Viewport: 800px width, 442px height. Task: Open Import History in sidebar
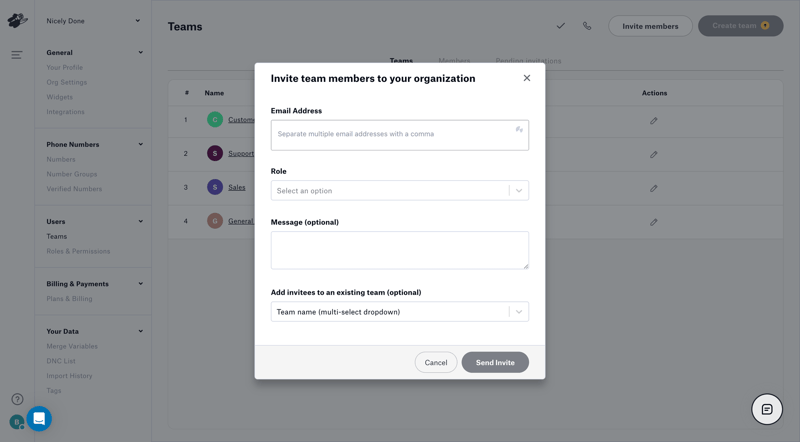[69, 376]
